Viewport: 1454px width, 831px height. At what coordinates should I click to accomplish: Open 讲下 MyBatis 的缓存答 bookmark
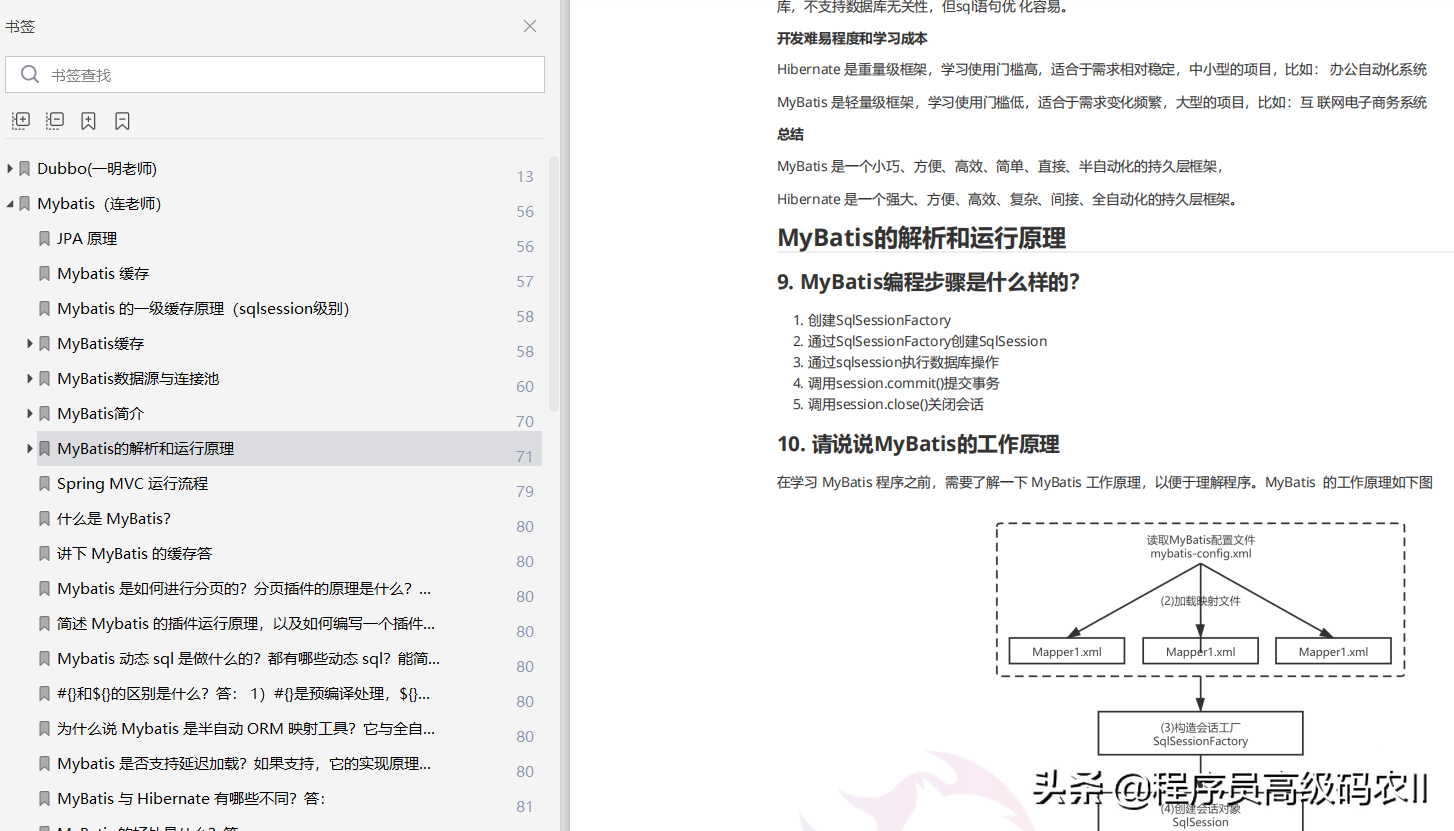click(x=135, y=554)
